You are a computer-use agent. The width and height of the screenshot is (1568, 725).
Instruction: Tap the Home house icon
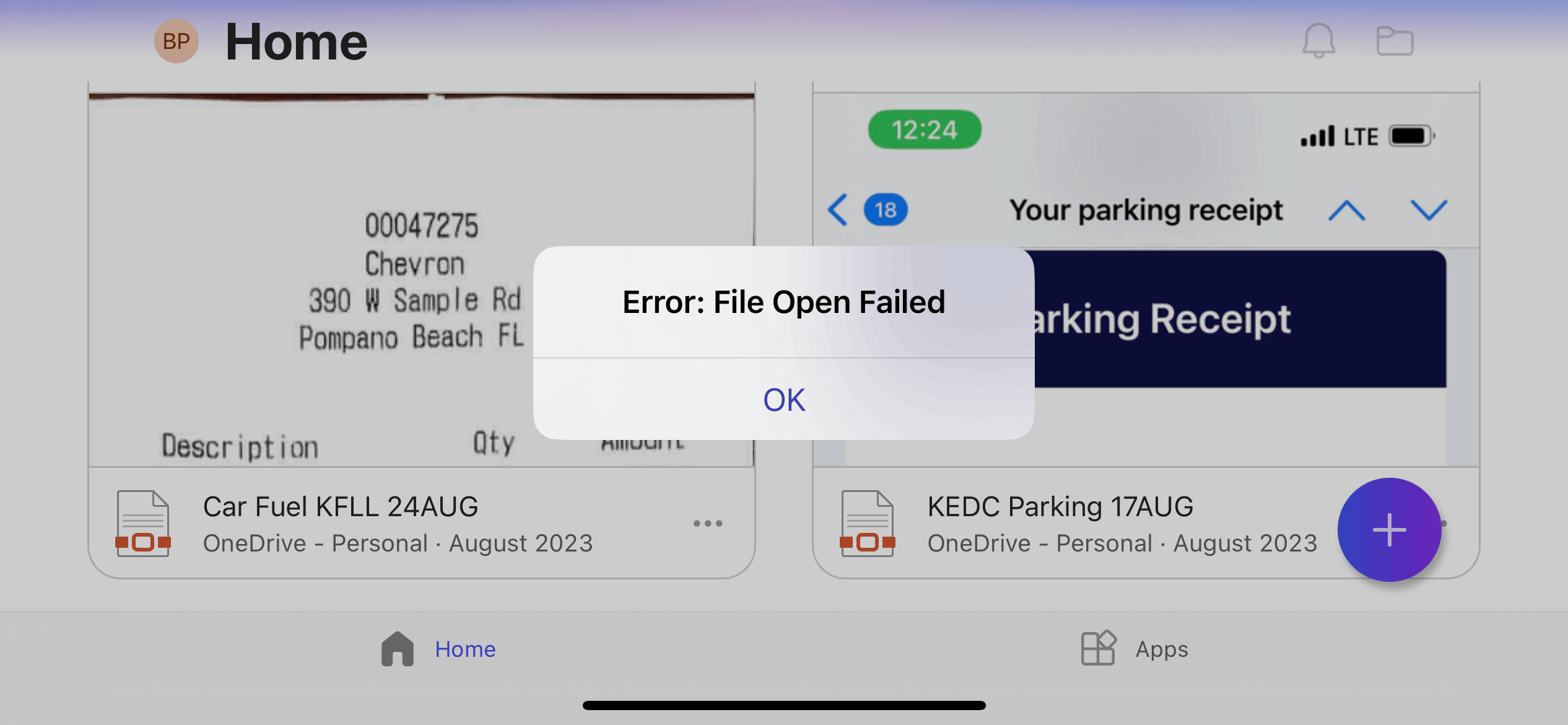coord(398,649)
